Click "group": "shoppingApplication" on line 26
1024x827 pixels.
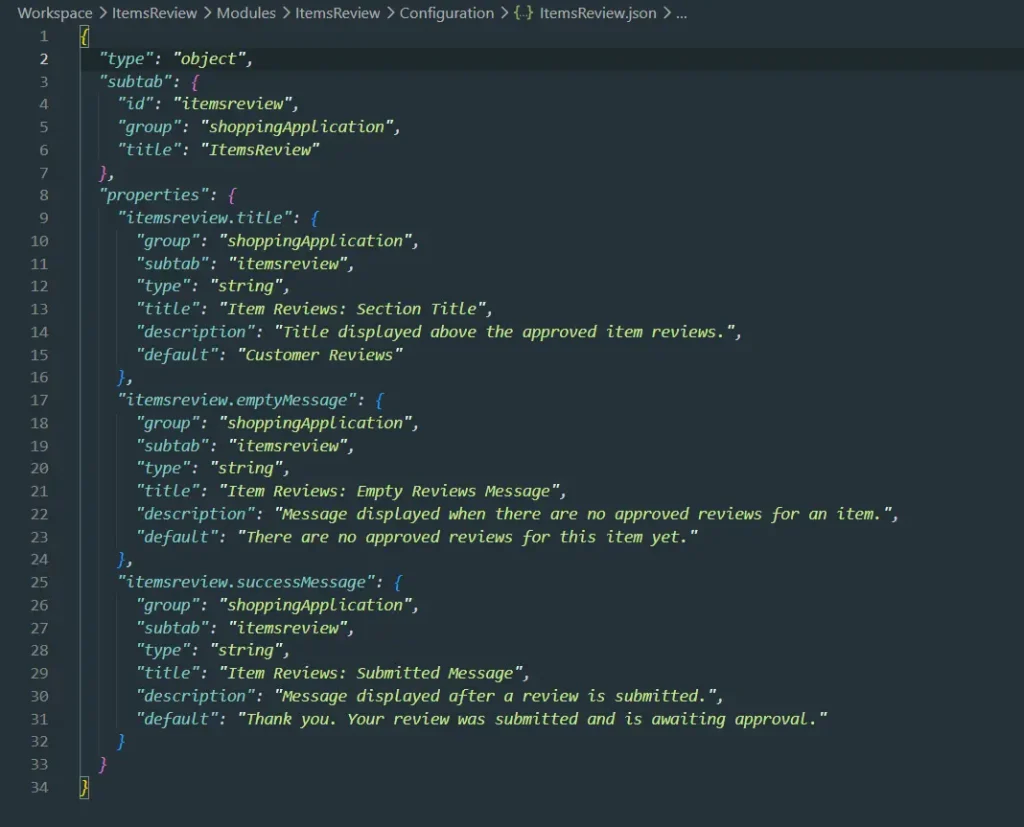[277, 605]
